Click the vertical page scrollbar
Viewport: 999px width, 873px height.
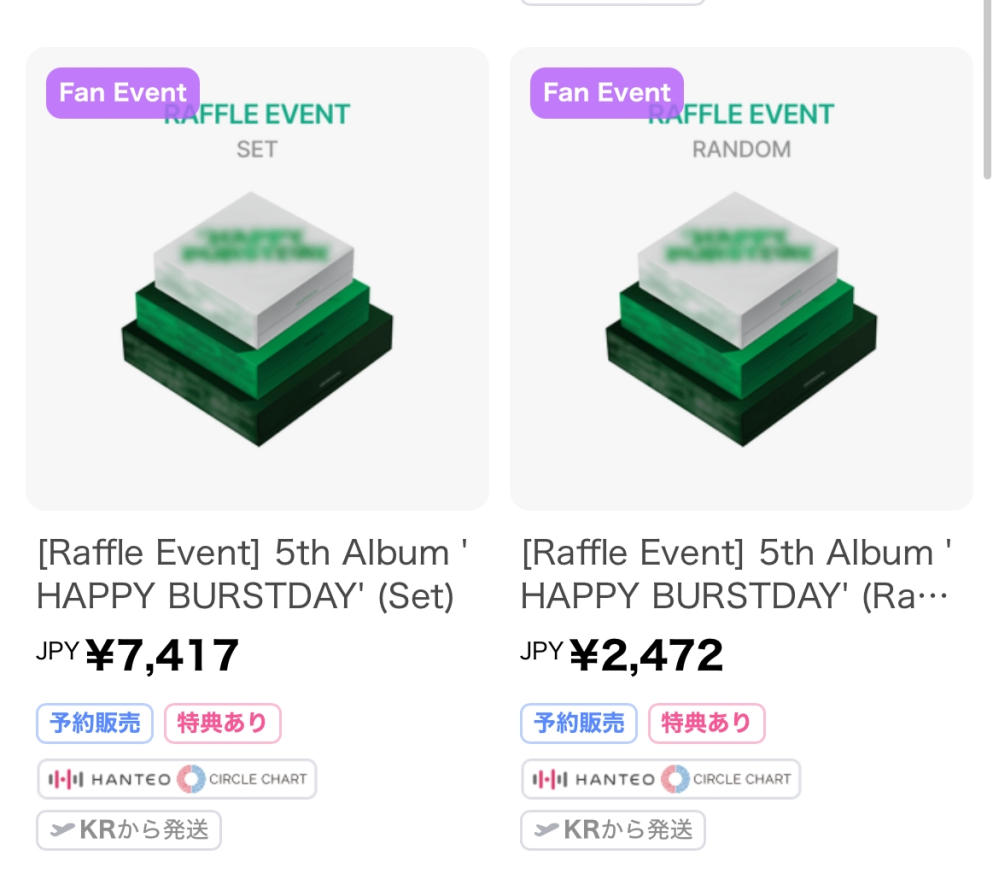[988, 89]
